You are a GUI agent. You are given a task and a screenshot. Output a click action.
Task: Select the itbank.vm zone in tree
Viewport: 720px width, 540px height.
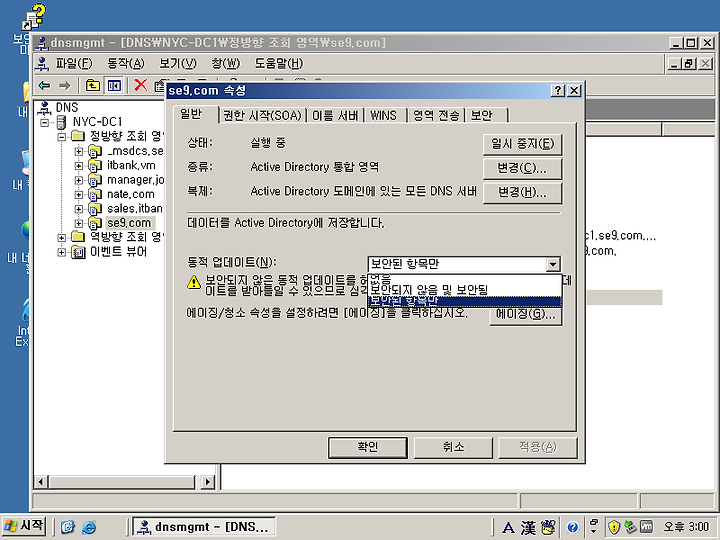[131, 165]
